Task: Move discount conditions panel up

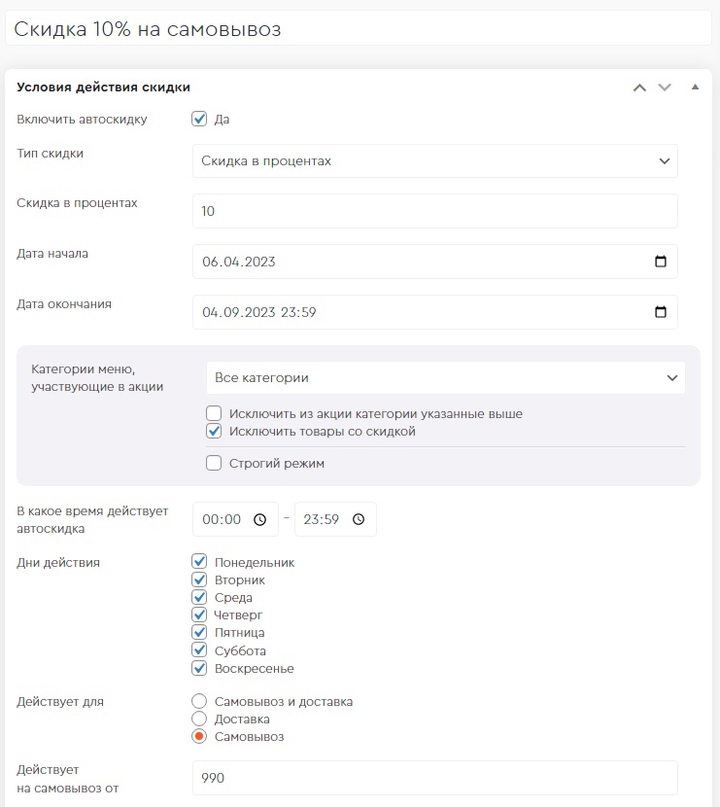Action: coord(640,88)
